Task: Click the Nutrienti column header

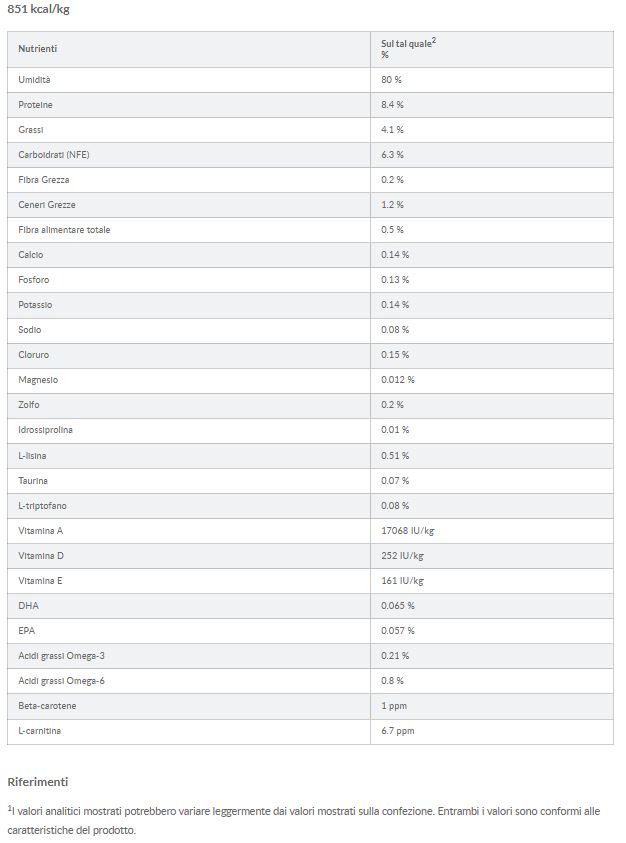Action: (38, 49)
